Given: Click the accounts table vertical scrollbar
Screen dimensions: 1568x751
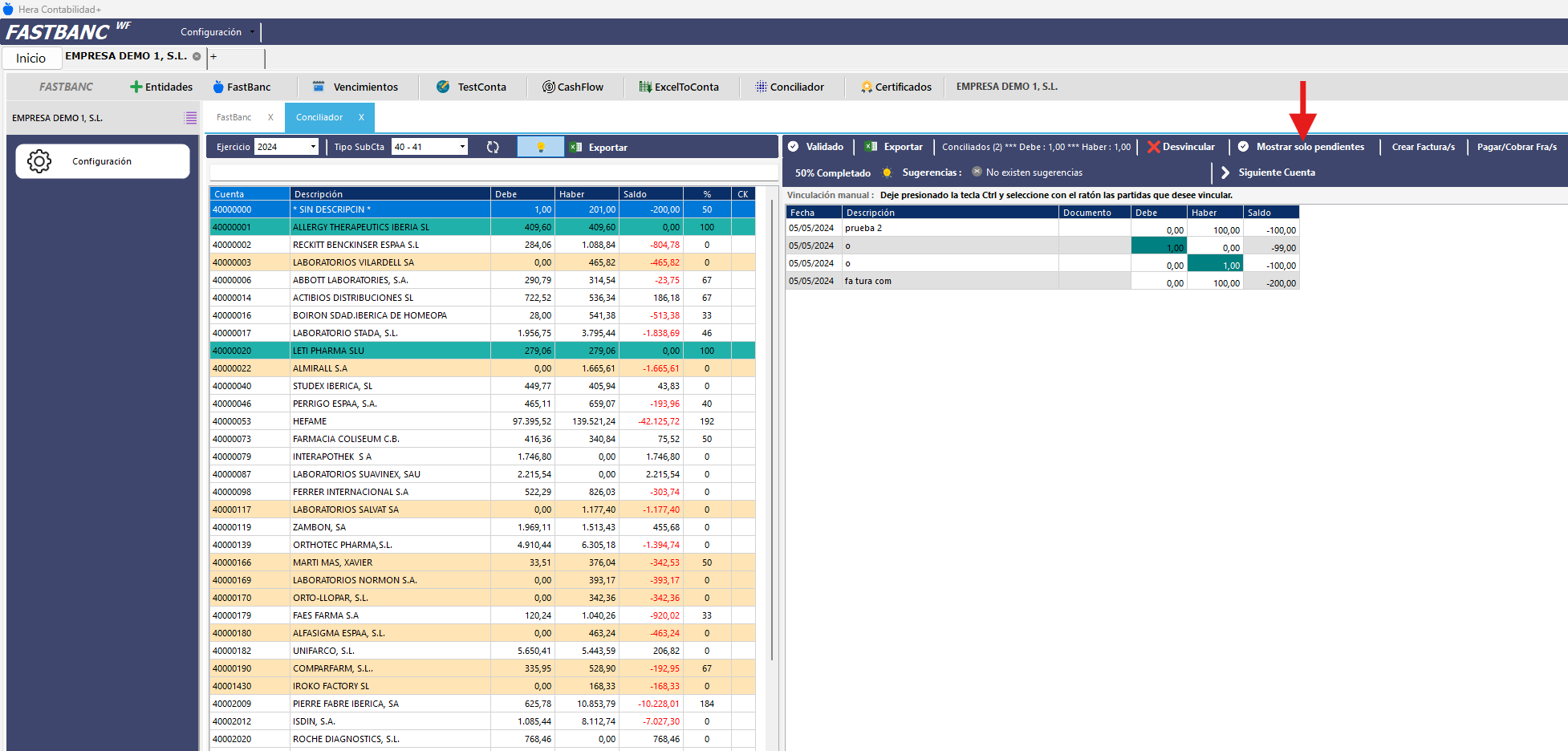Looking at the screenshot, I should (x=771, y=430).
